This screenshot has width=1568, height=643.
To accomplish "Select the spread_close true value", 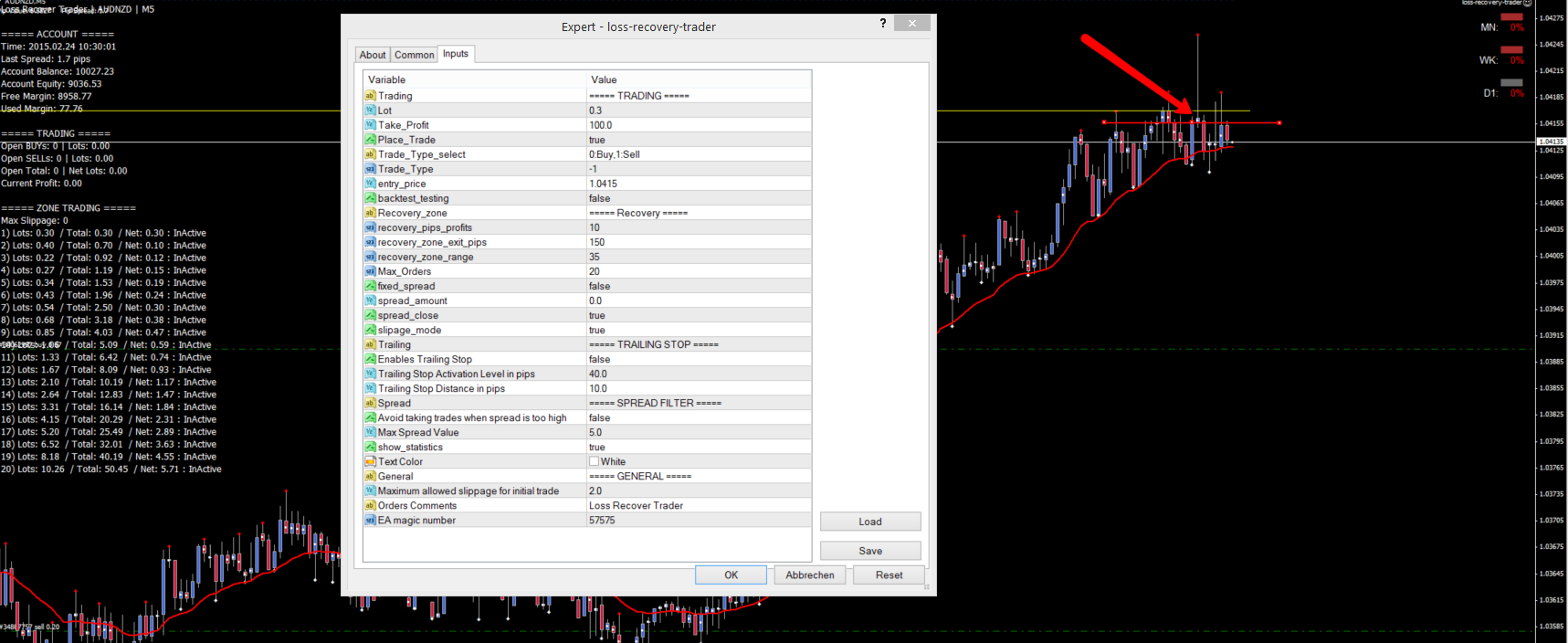I will click(x=699, y=315).
